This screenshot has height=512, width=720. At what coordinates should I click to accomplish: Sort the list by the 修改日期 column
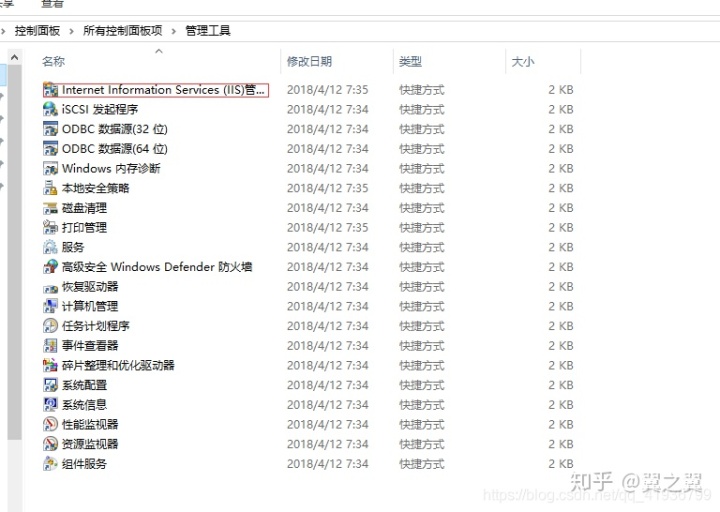click(309, 61)
